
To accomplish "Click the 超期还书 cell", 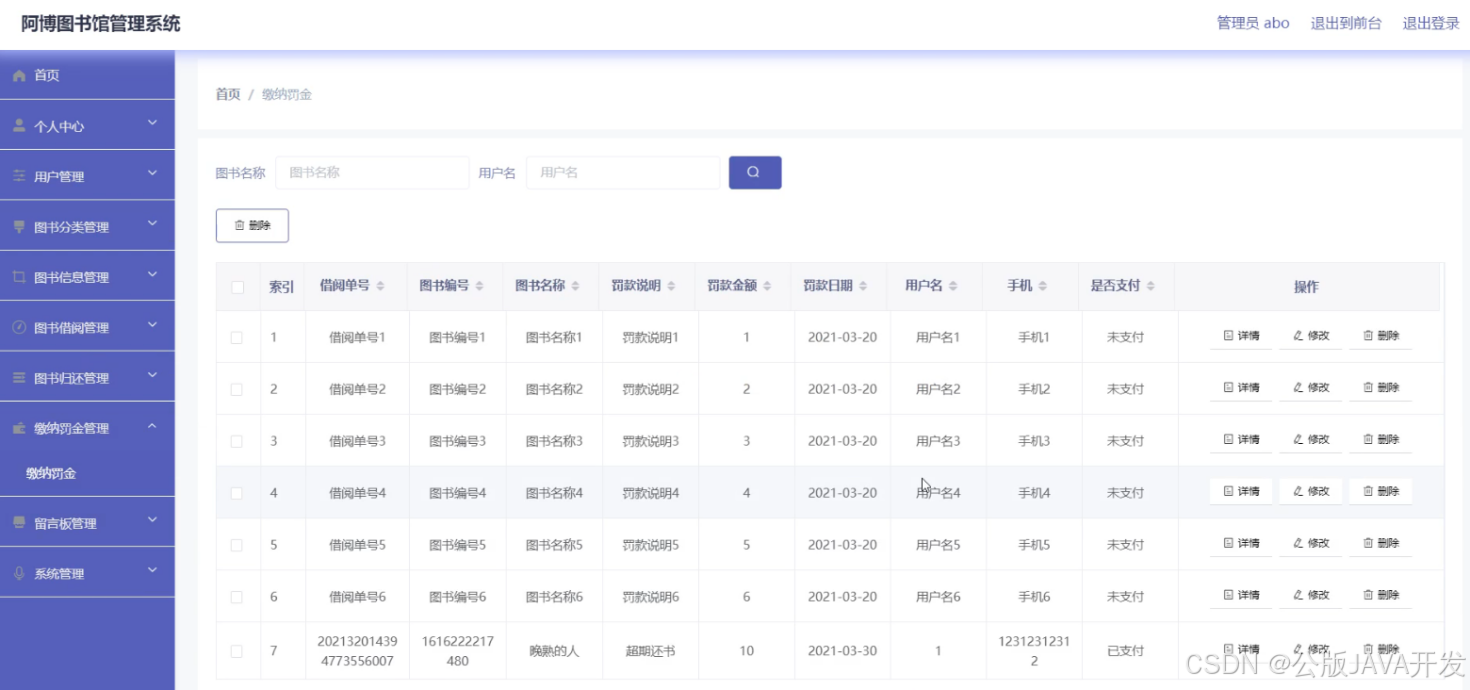I will pos(650,651).
